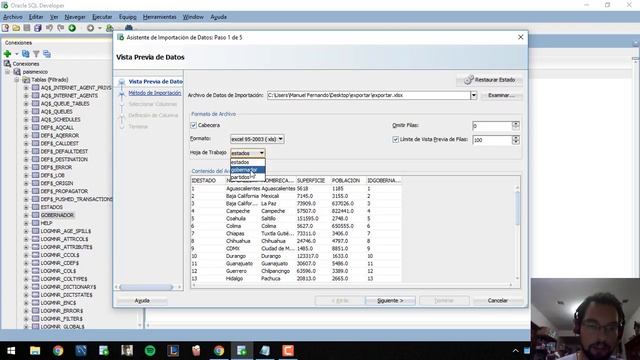Click the preview row limit stepper arrows
Image resolution: width=640 pixels, height=360 pixels.
516,140
